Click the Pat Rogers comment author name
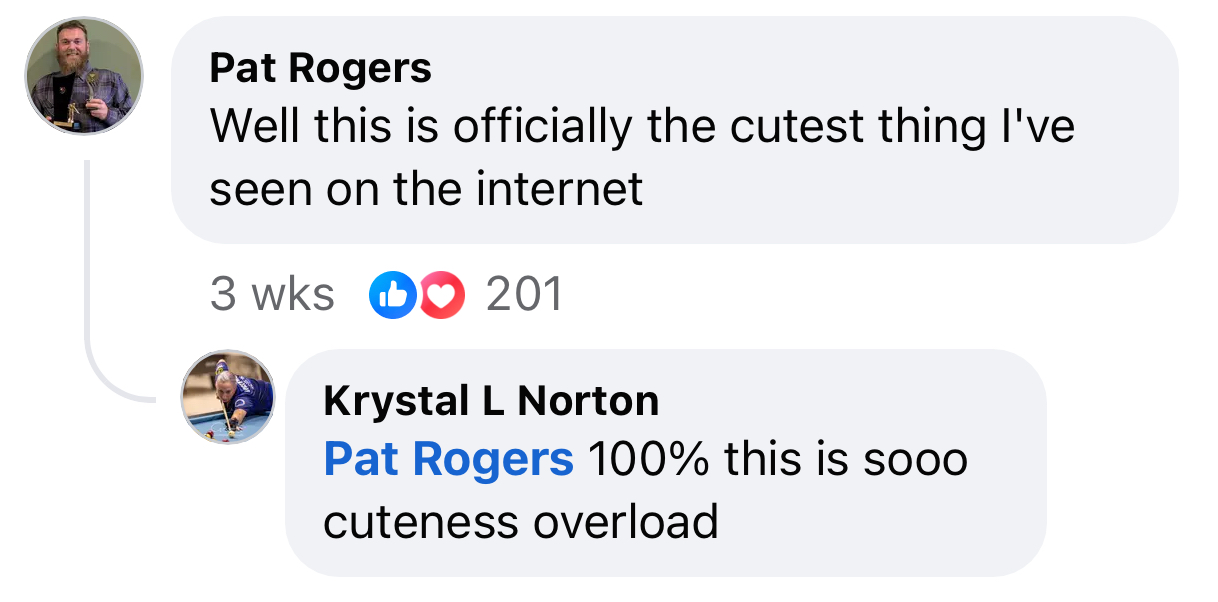 [320, 68]
